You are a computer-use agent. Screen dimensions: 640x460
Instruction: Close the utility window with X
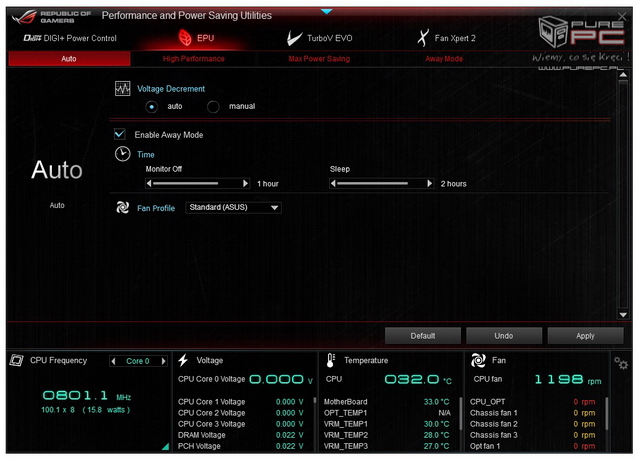coord(622,16)
